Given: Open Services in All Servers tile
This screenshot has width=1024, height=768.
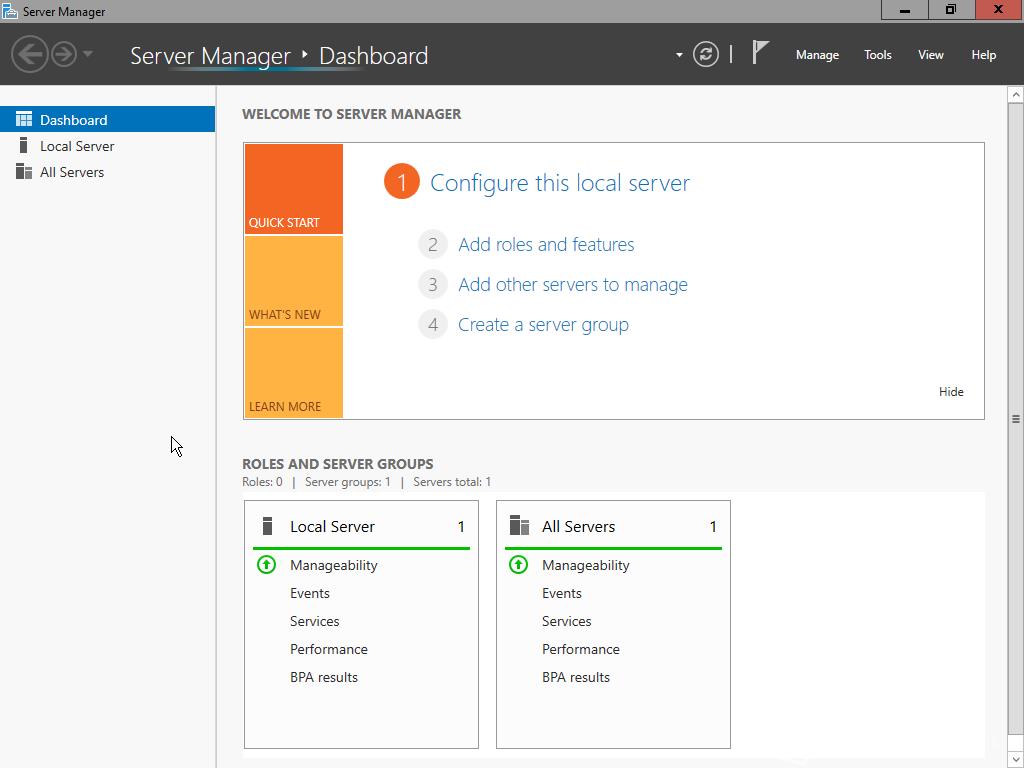Looking at the screenshot, I should [x=567, y=621].
